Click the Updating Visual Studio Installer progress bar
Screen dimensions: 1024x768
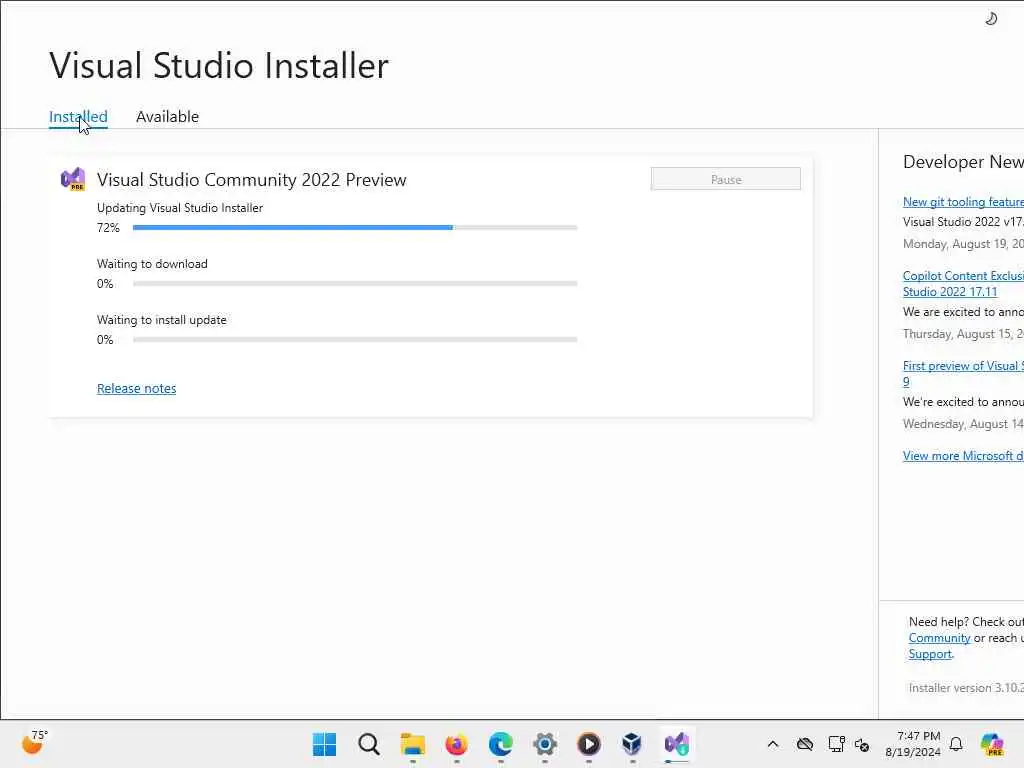tap(355, 227)
